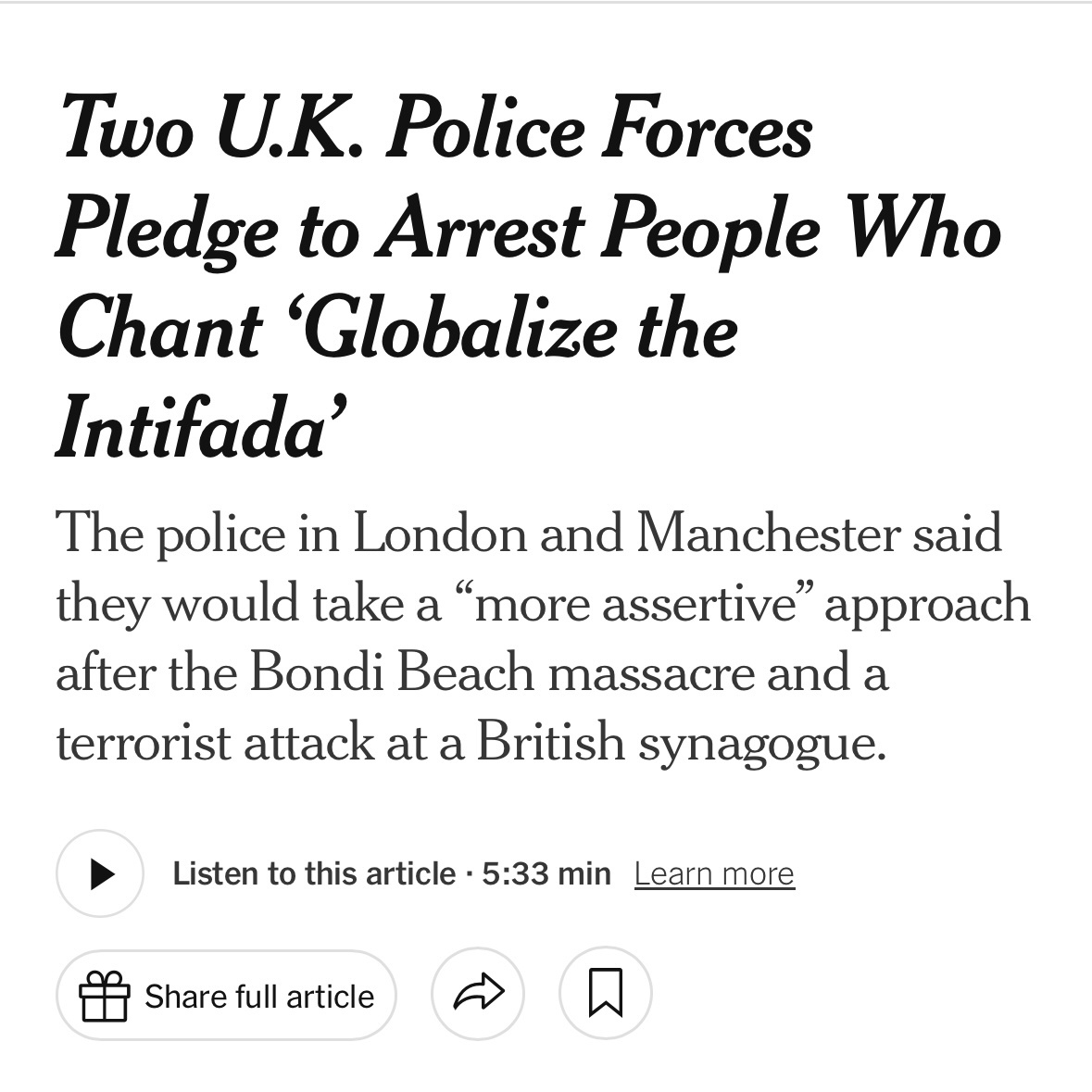Click the word 'Intifada' in headline
This screenshot has width=1092, height=1092.
[x=192, y=428]
